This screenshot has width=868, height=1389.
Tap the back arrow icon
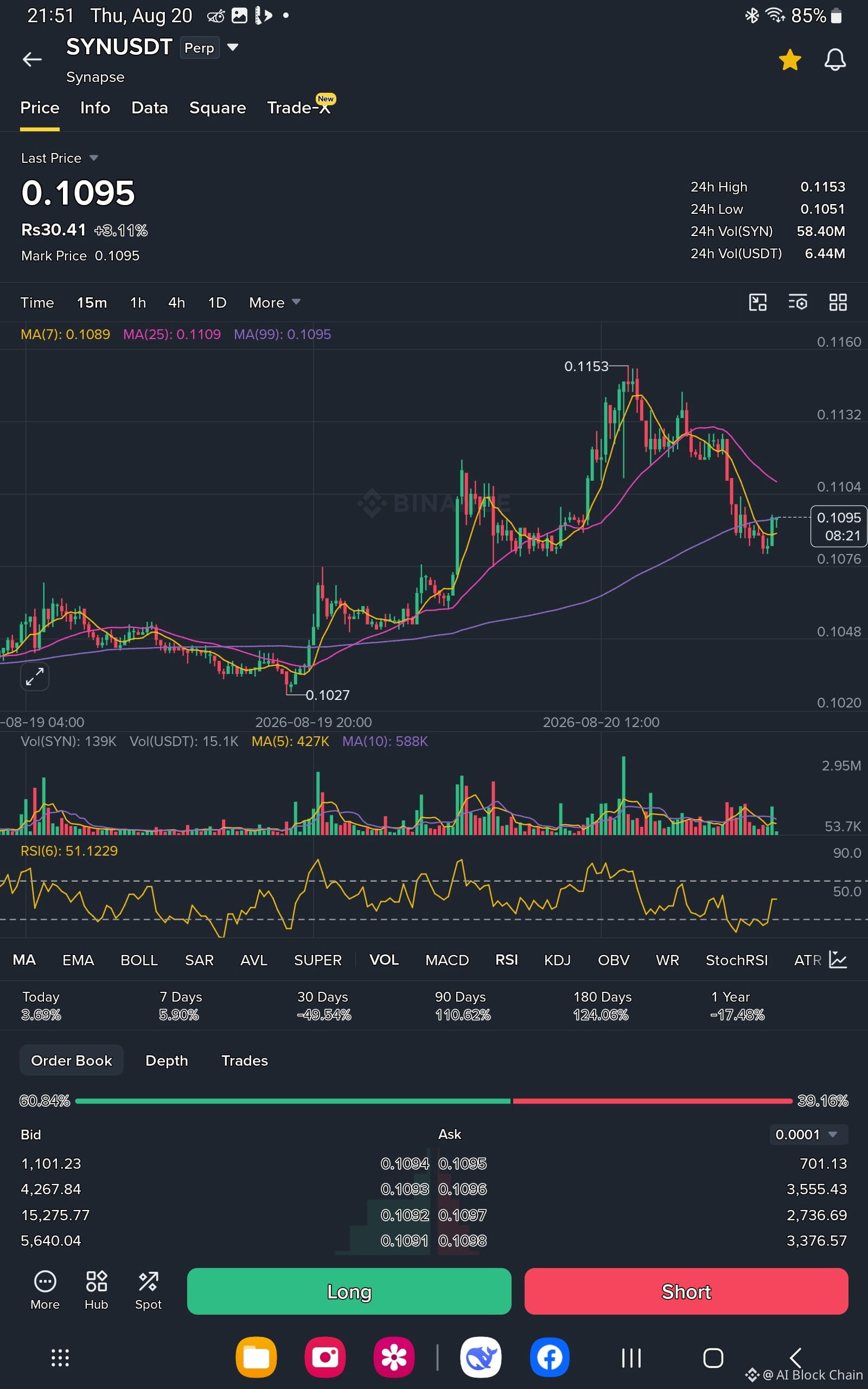tap(32, 59)
